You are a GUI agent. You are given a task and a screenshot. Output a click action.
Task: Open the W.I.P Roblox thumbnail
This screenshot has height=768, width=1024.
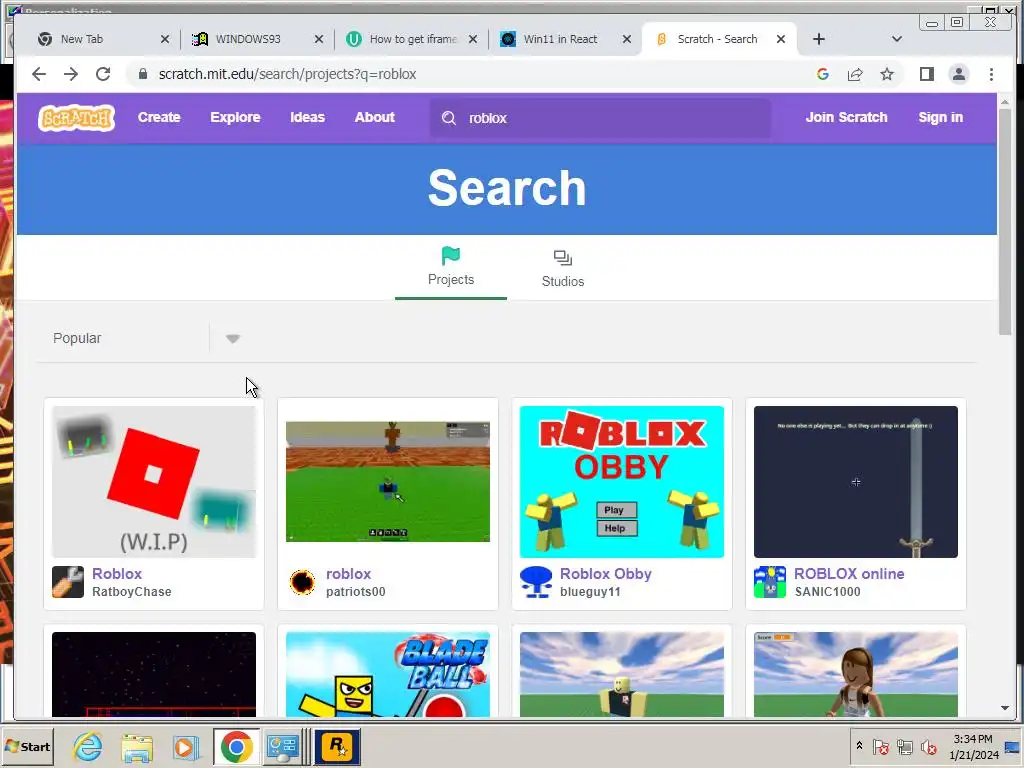click(154, 482)
